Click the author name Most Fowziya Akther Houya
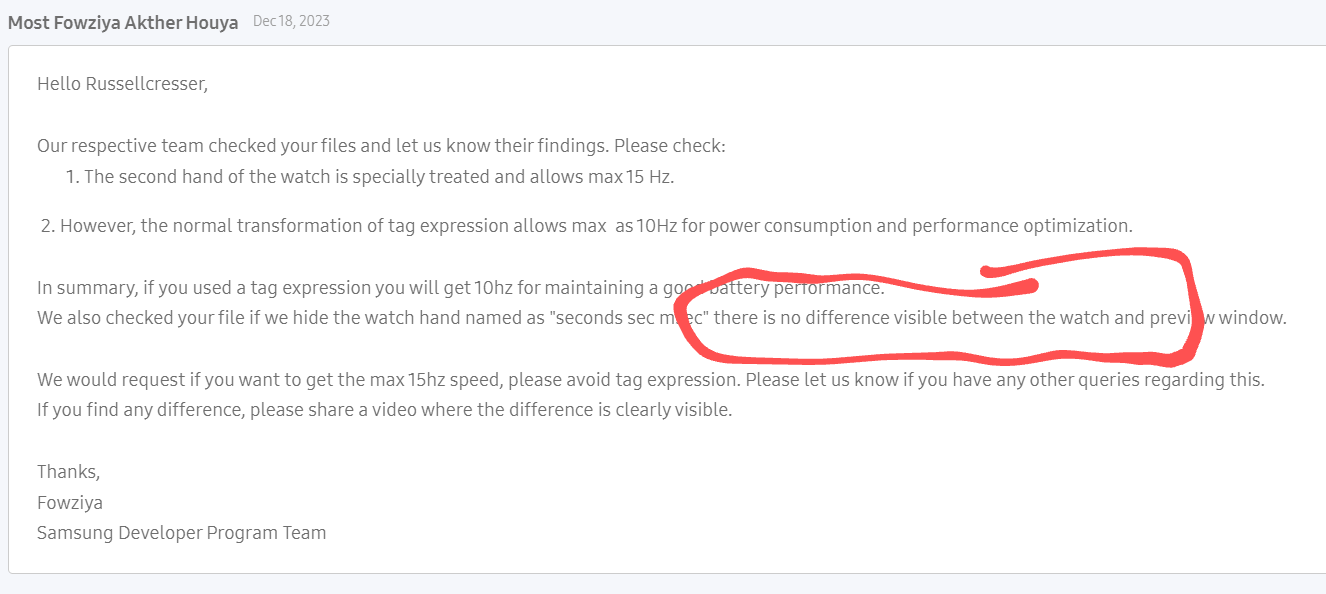Viewport: 1326px width, 594px height. (123, 22)
